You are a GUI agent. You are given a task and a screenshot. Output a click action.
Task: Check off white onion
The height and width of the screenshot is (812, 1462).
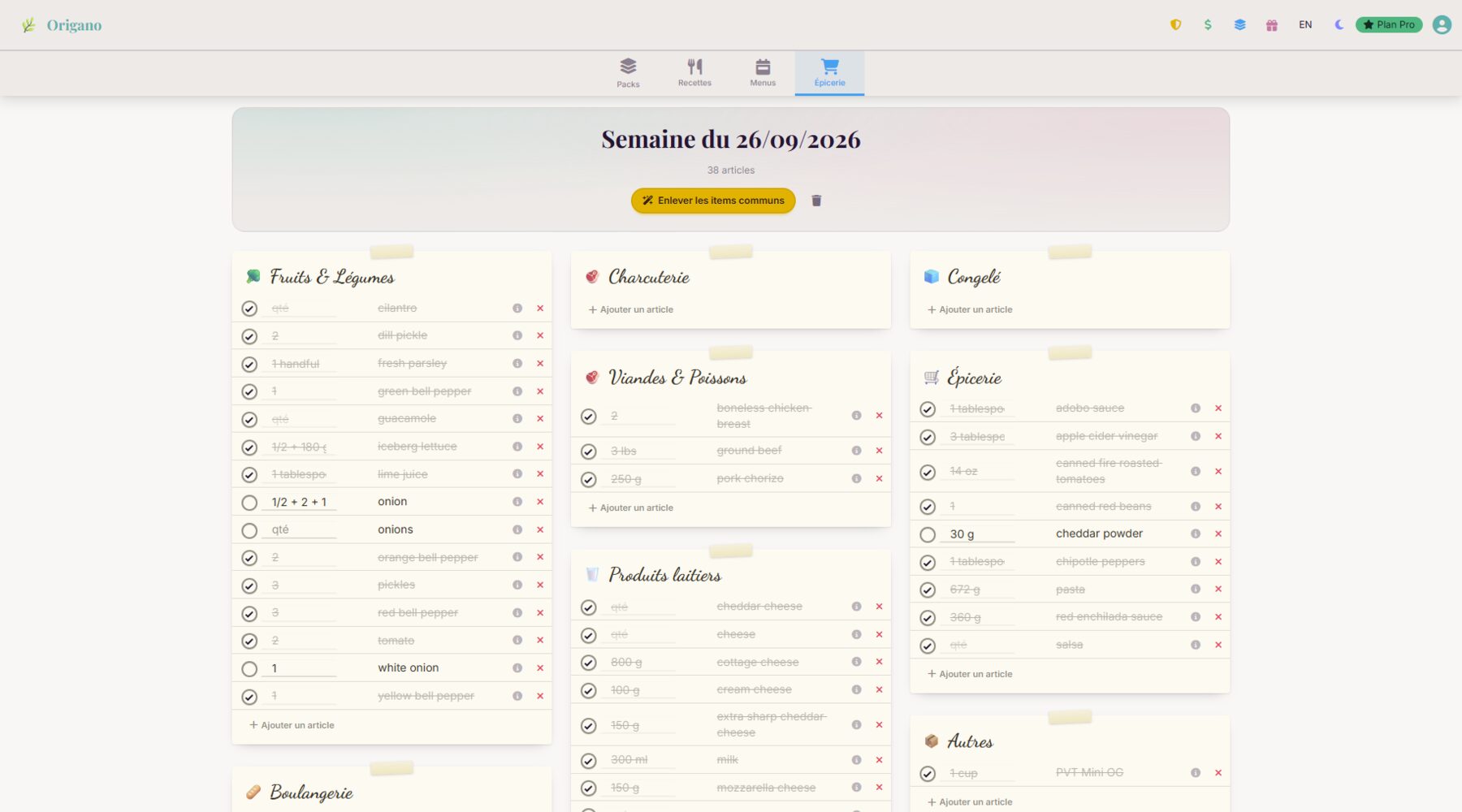pyautogui.click(x=249, y=669)
